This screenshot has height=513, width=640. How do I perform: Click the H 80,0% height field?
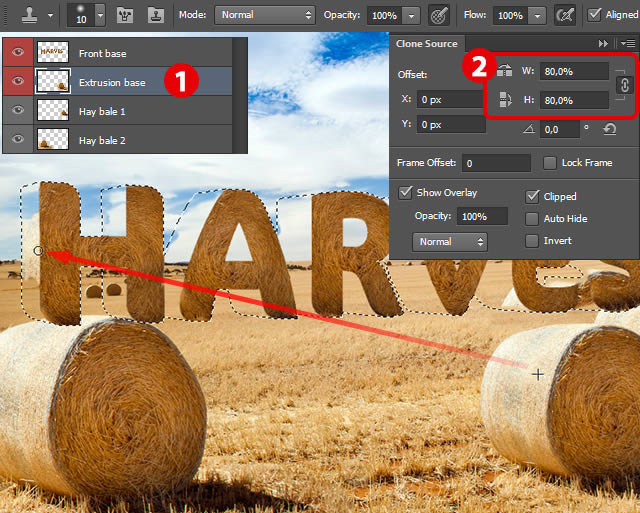(x=574, y=100)
